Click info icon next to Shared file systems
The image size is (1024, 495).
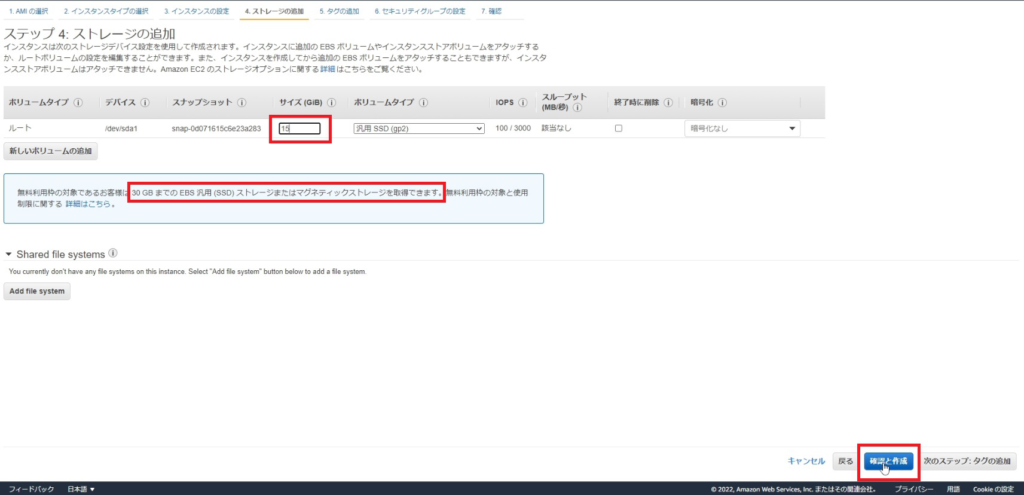(x=113, y=254)
